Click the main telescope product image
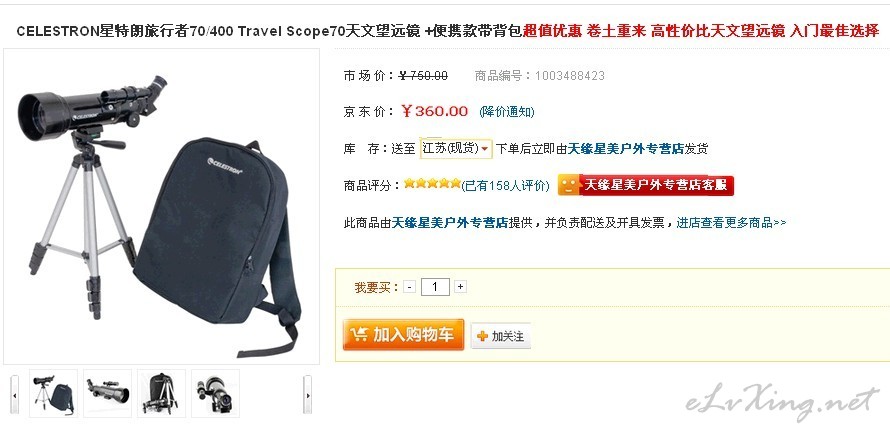This screenshot has height=435, width=890. click(161, 207)
